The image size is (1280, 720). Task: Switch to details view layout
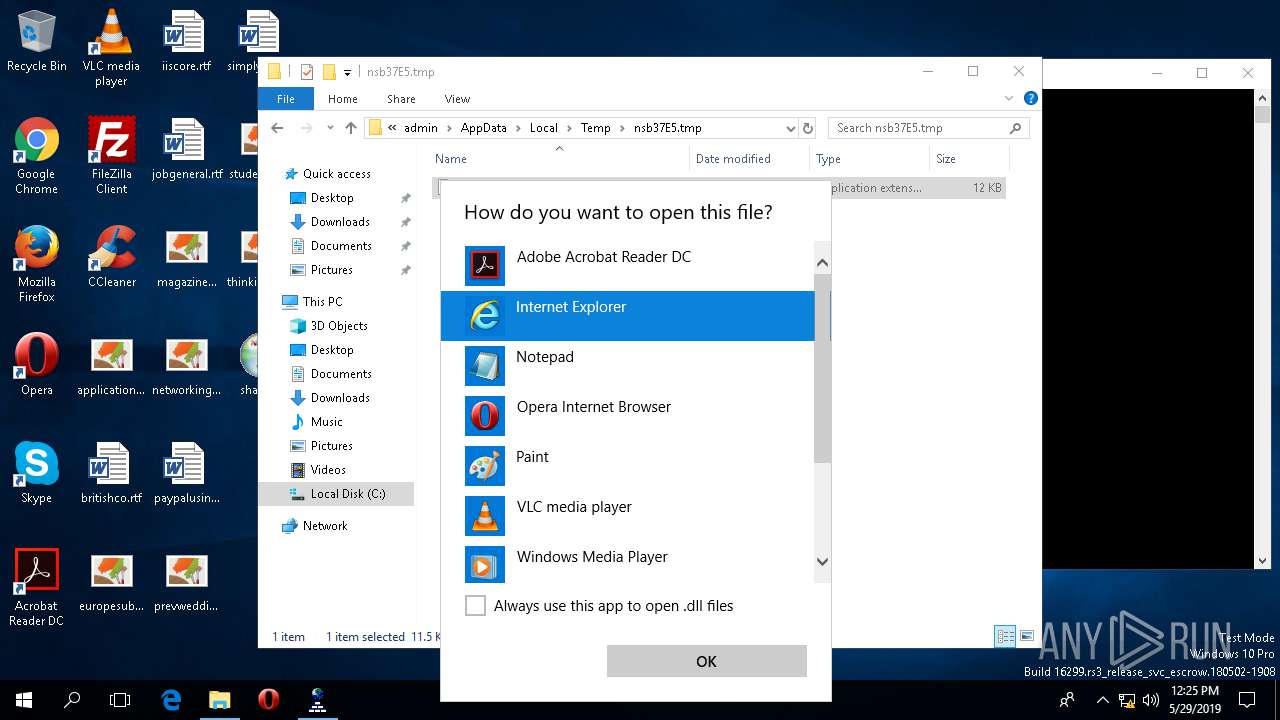1005,636
